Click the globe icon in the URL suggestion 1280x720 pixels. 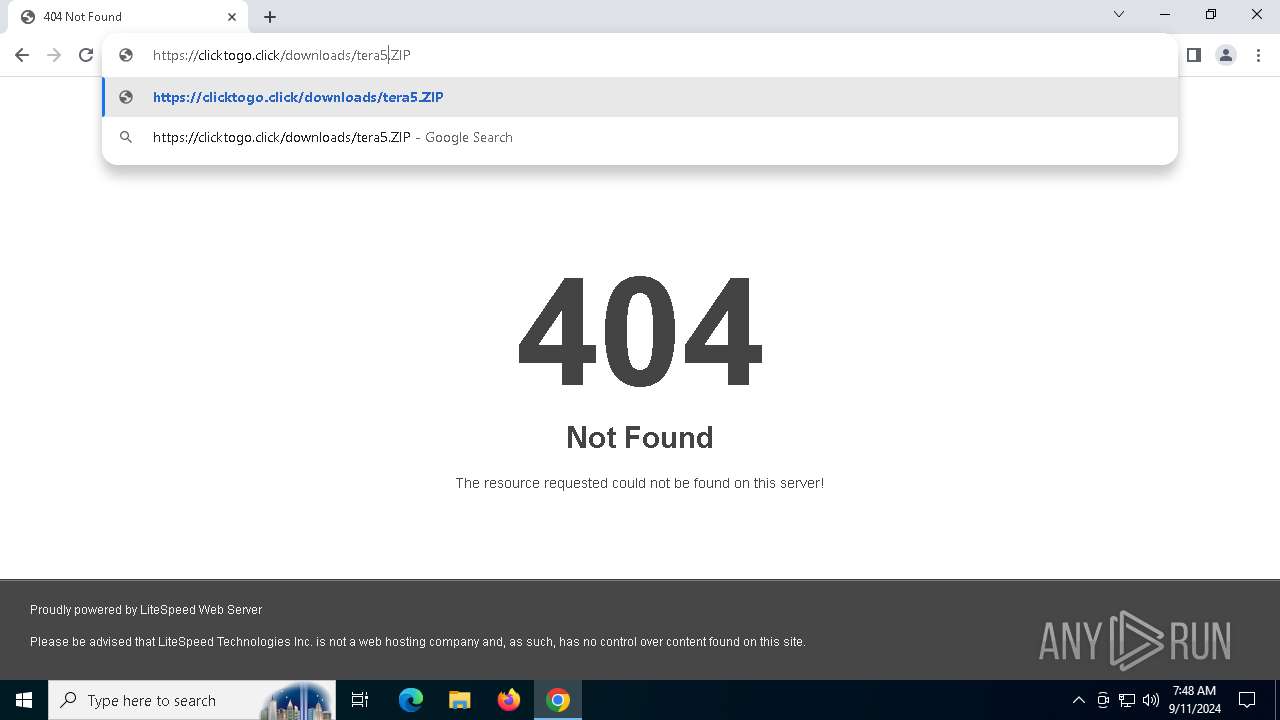126,97
